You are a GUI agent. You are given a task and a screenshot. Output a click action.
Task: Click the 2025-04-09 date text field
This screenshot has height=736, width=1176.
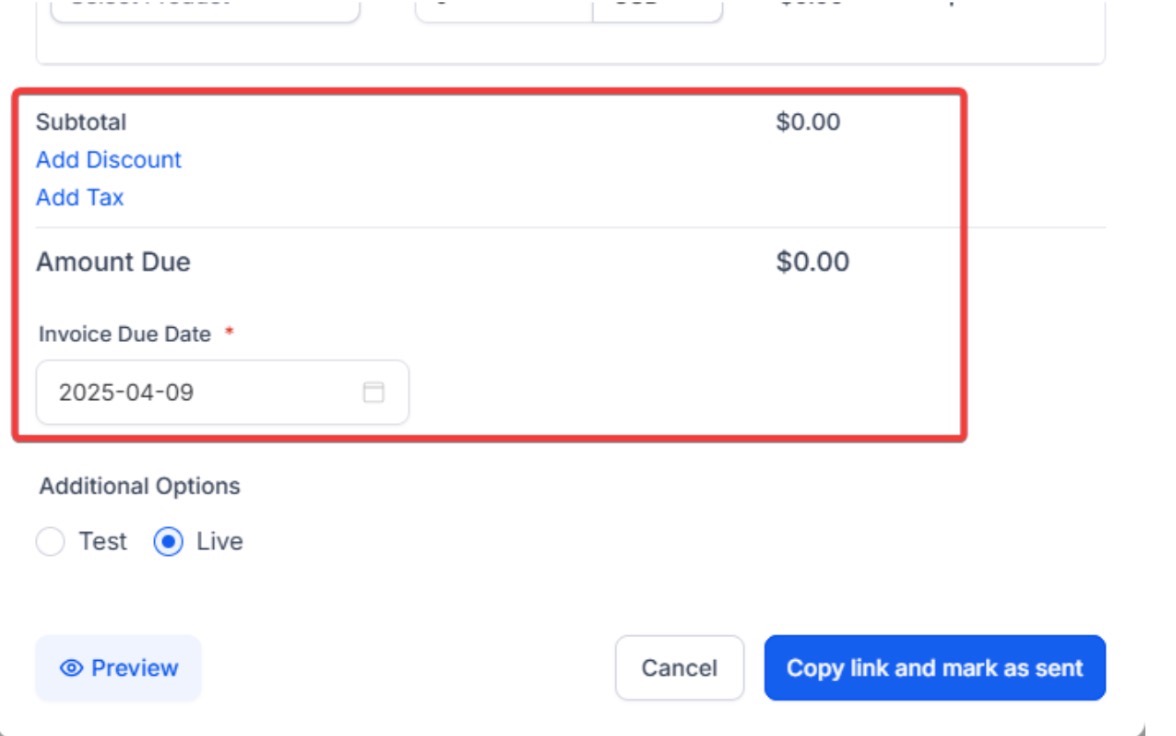click(200, 392)
